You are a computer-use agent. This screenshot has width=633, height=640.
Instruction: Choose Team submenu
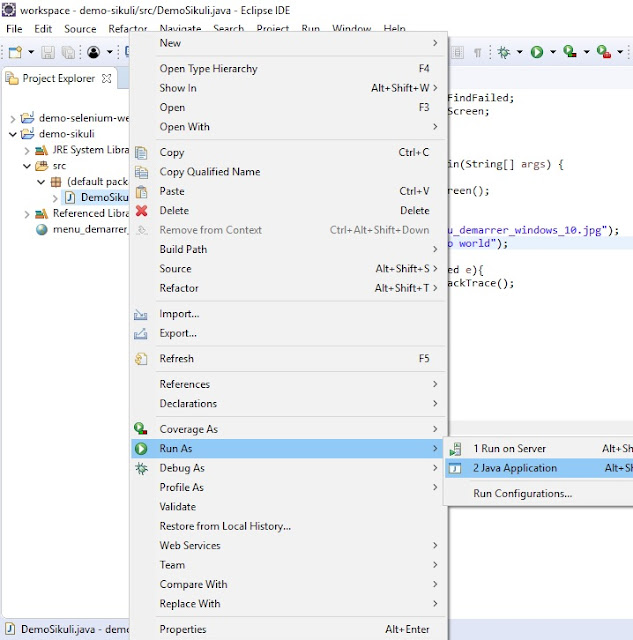click(289, 564)
